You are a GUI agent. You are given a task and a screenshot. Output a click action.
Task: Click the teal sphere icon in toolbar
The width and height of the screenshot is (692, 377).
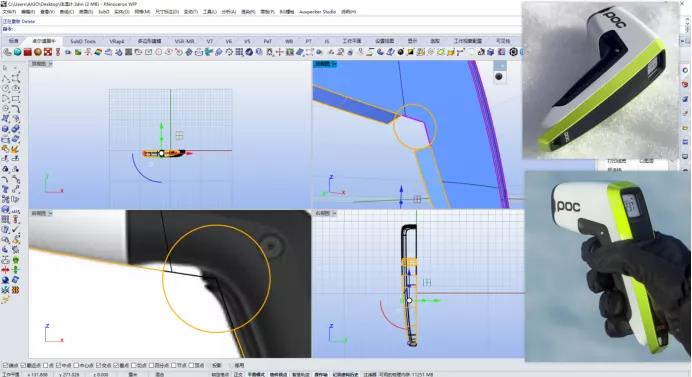click(17, 52)
